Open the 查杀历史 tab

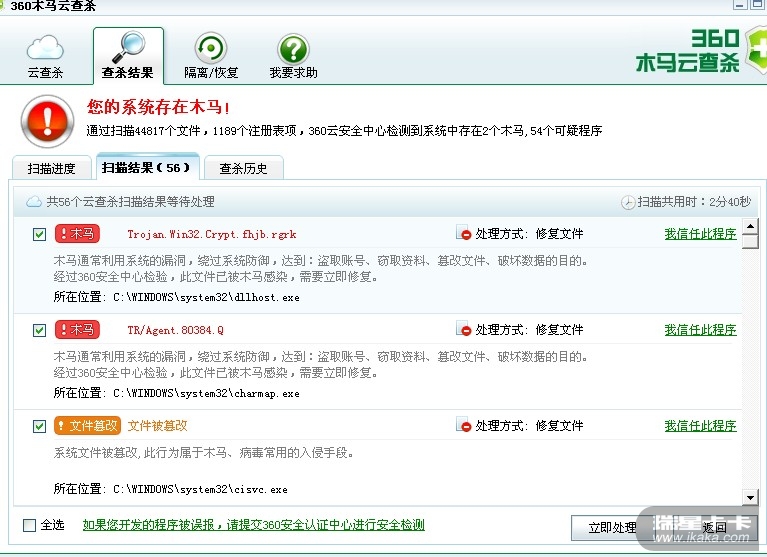coord(244,168)
